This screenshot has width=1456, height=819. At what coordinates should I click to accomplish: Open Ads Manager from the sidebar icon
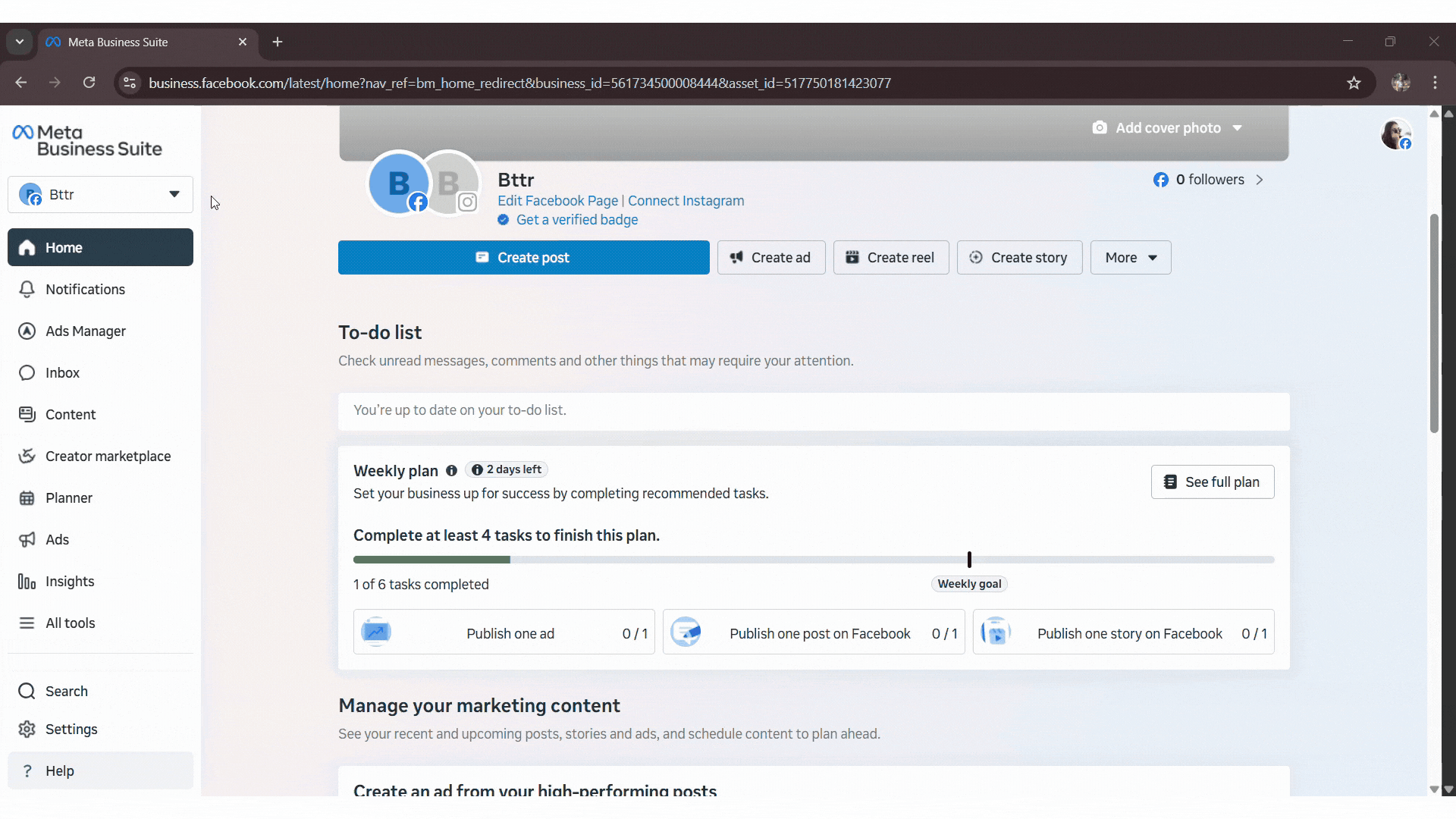pyautogui.click(x=27, y=331)
